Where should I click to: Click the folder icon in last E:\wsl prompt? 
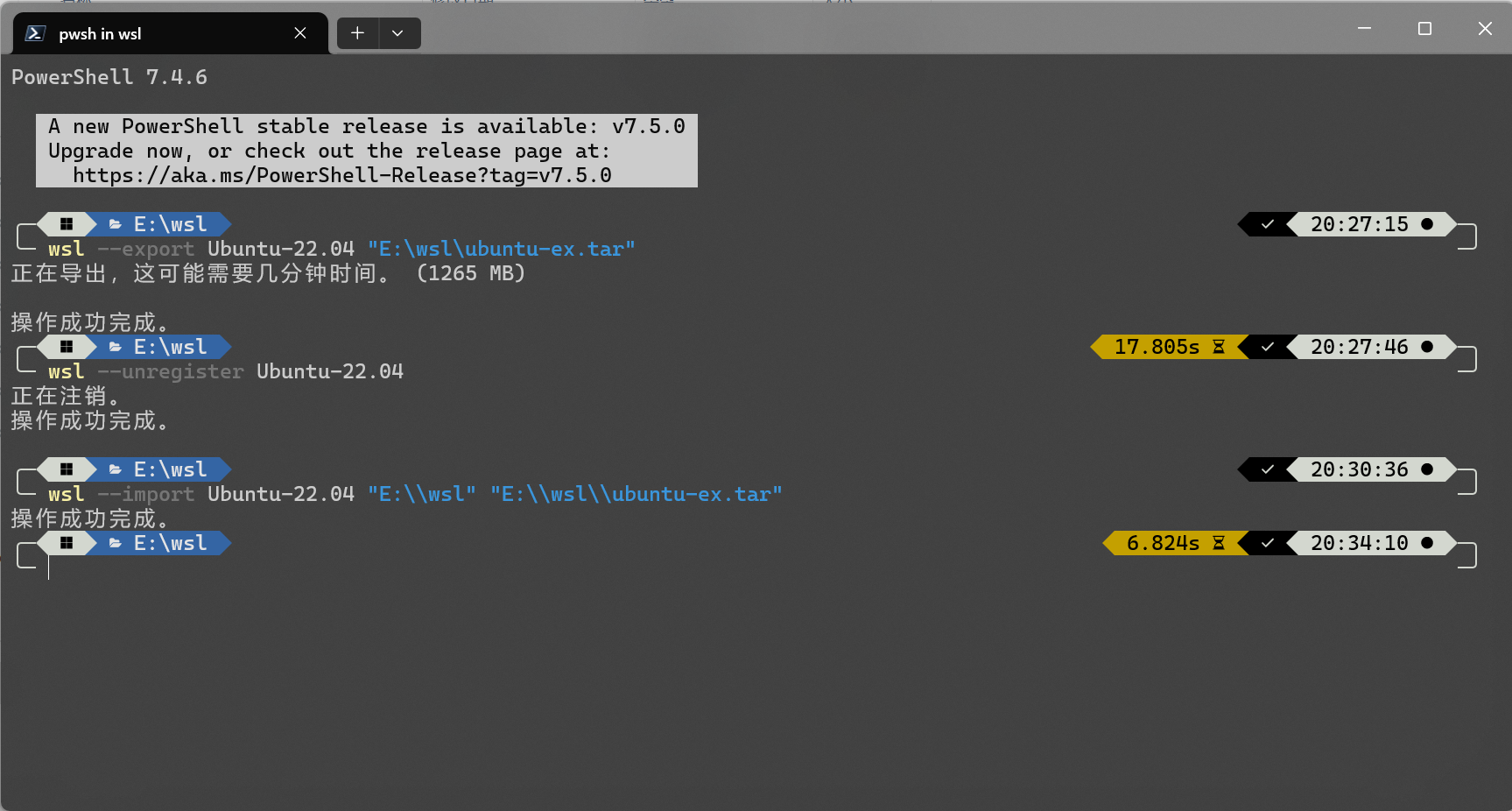(115, 543)
